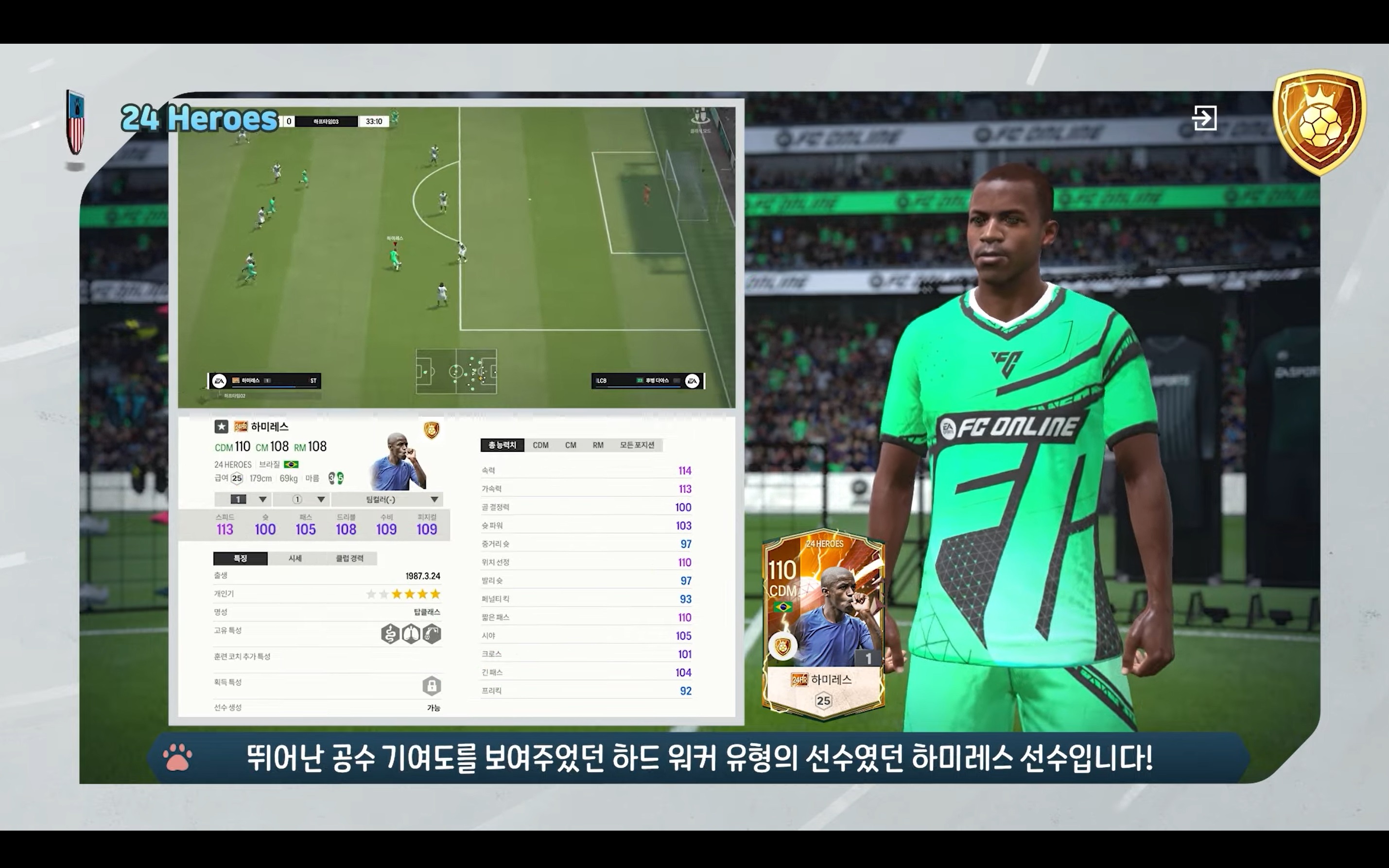Click the 슛 파워 stat value 103
The height and width of the screenshot is (868, 1389).
pos(684,526)
